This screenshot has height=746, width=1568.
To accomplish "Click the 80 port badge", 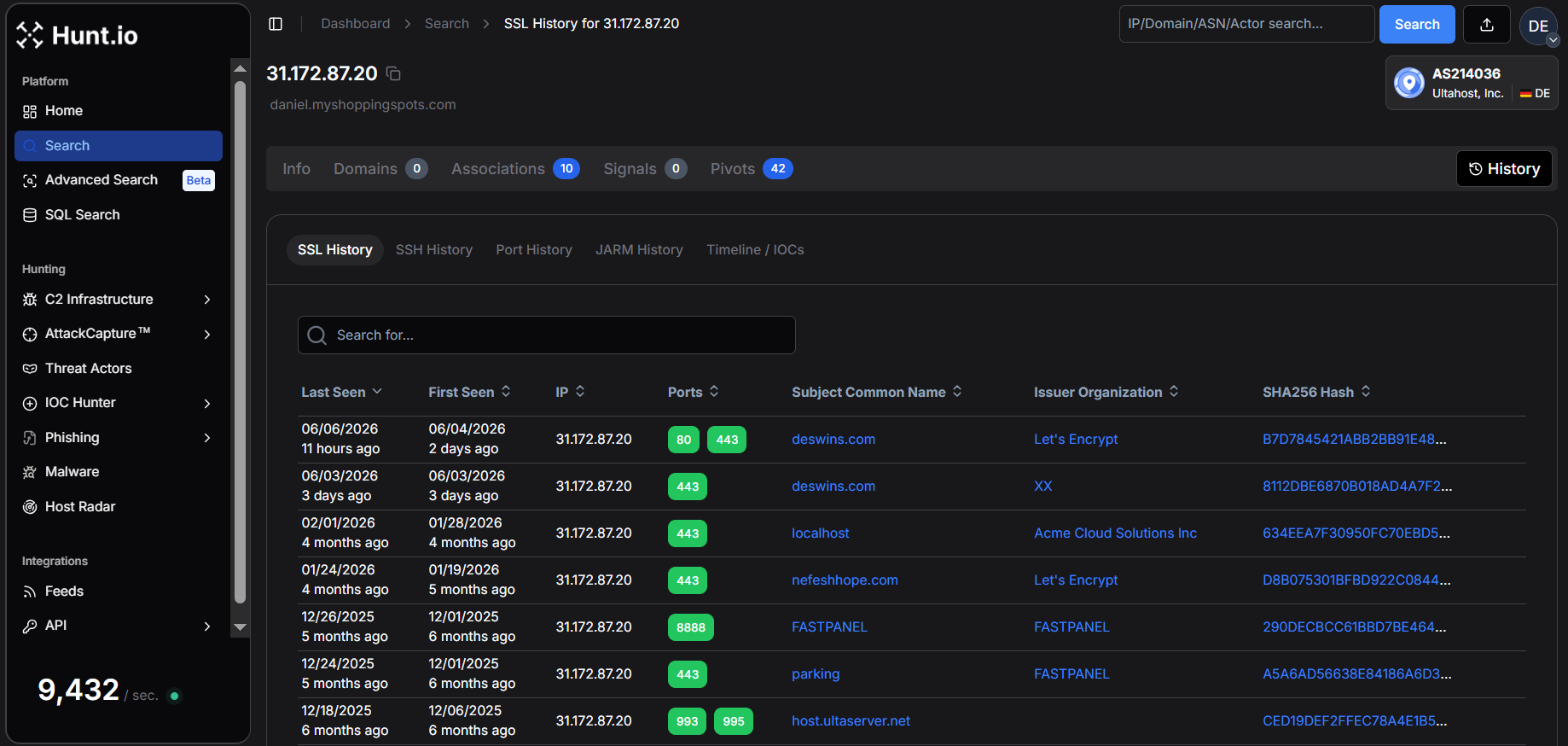I will click(x=684, y=440).
